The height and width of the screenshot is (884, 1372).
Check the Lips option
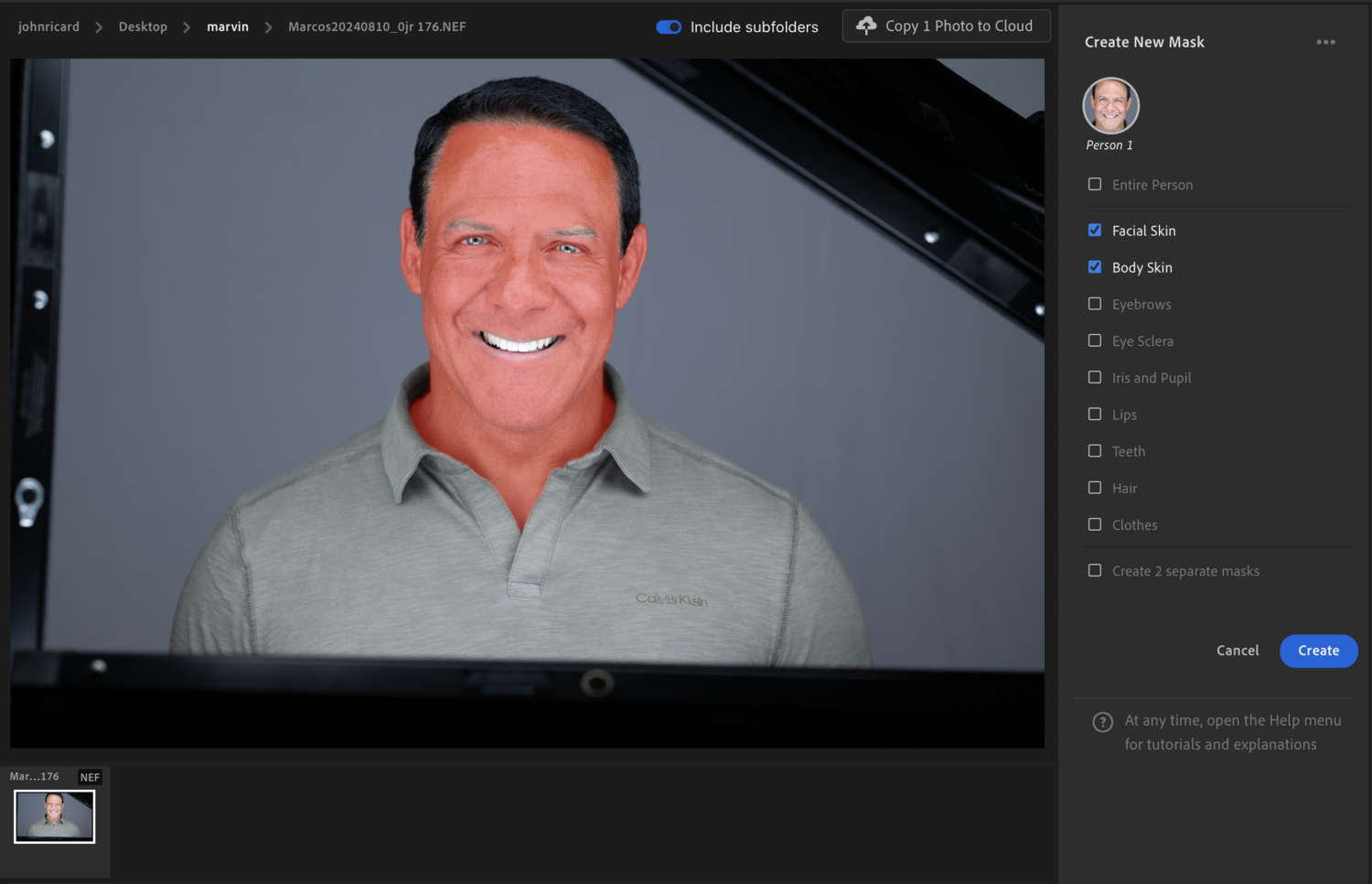pyautogui.click(x=1094, y=414)
